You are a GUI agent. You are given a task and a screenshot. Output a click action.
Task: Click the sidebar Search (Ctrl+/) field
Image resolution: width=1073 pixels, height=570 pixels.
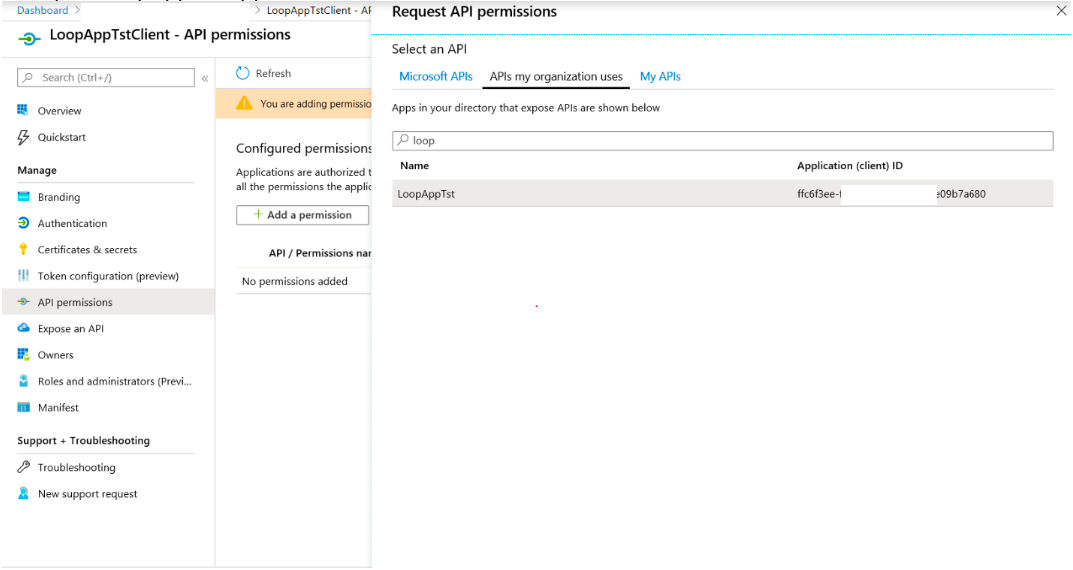[x=105, y=77]
